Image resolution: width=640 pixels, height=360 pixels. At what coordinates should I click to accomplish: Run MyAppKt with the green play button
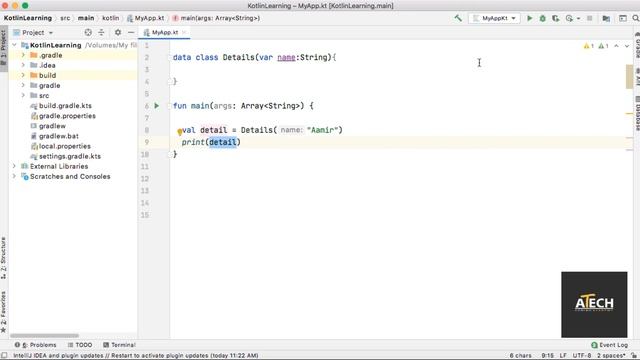coord(529,18)
